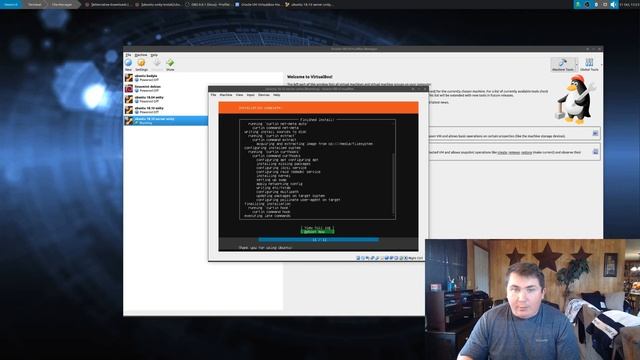Image resolution: width=640 pixels, height=360 pixels.
Task: Click the volume speaker tray icon
Action: coord(613,4)
